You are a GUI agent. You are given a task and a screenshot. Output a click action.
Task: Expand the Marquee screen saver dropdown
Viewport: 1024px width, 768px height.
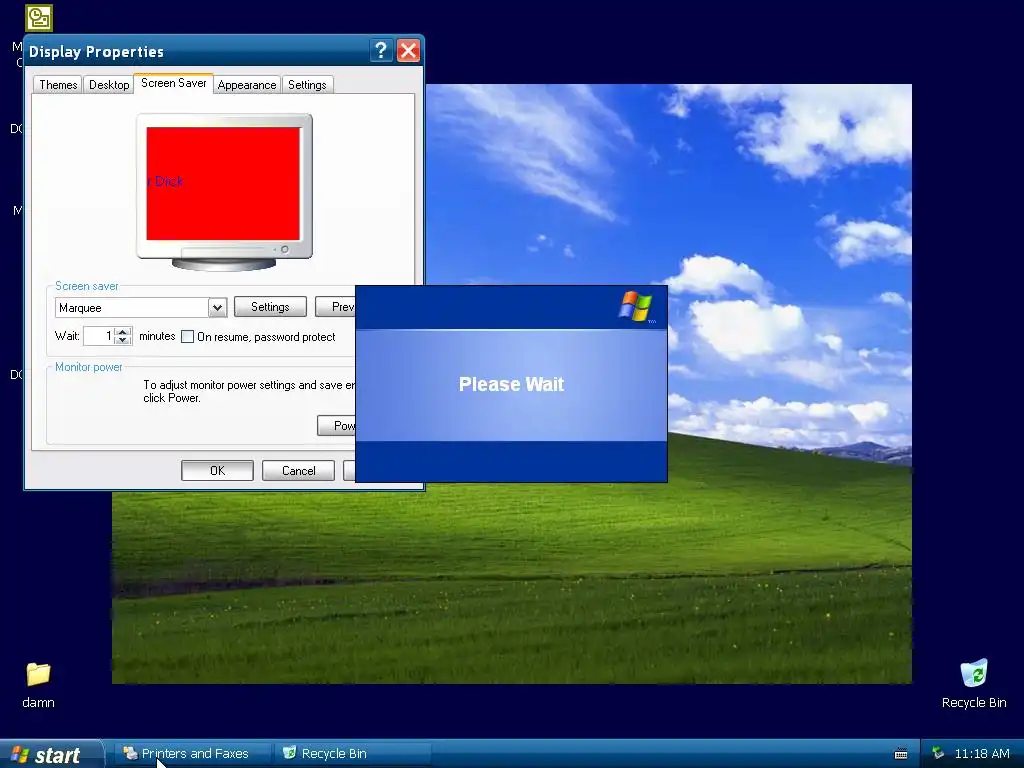pyautogui.click(x=217, y=308)
